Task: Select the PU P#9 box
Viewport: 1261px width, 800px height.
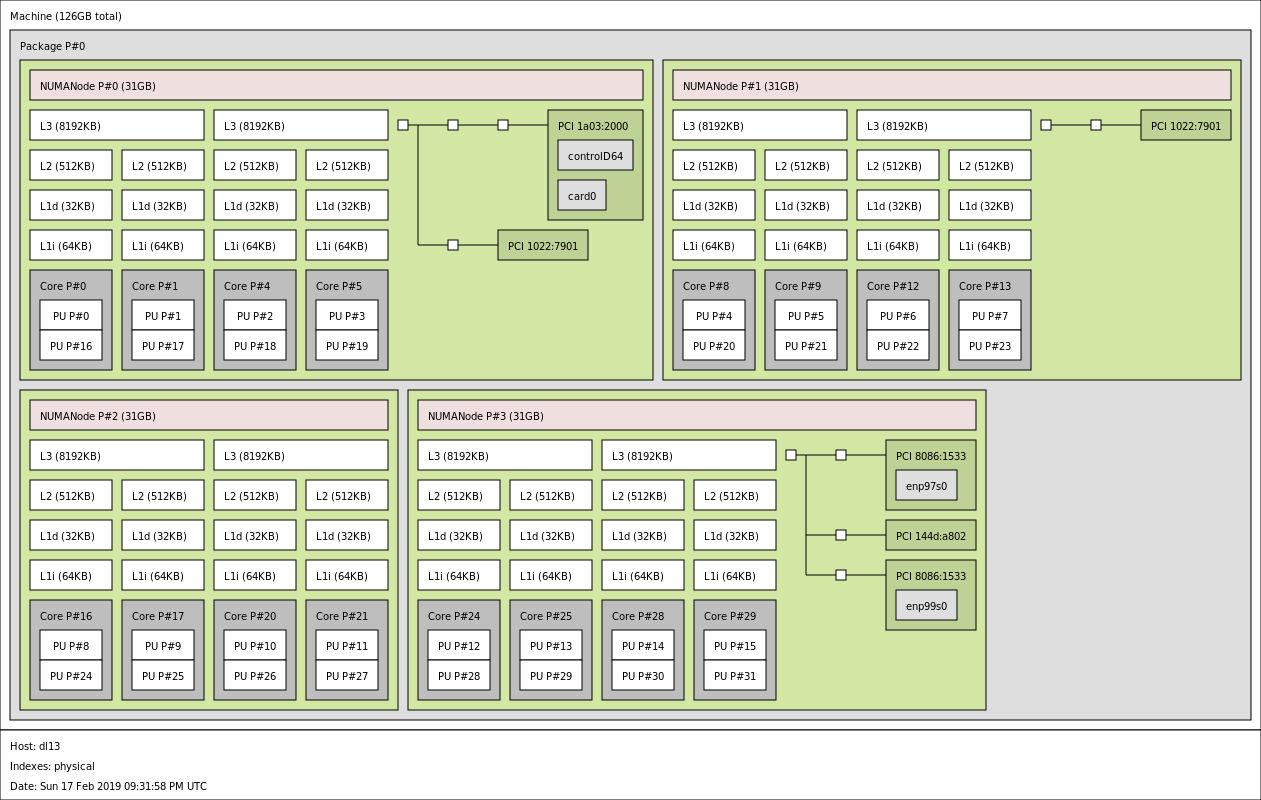Action: pos(163,645)
